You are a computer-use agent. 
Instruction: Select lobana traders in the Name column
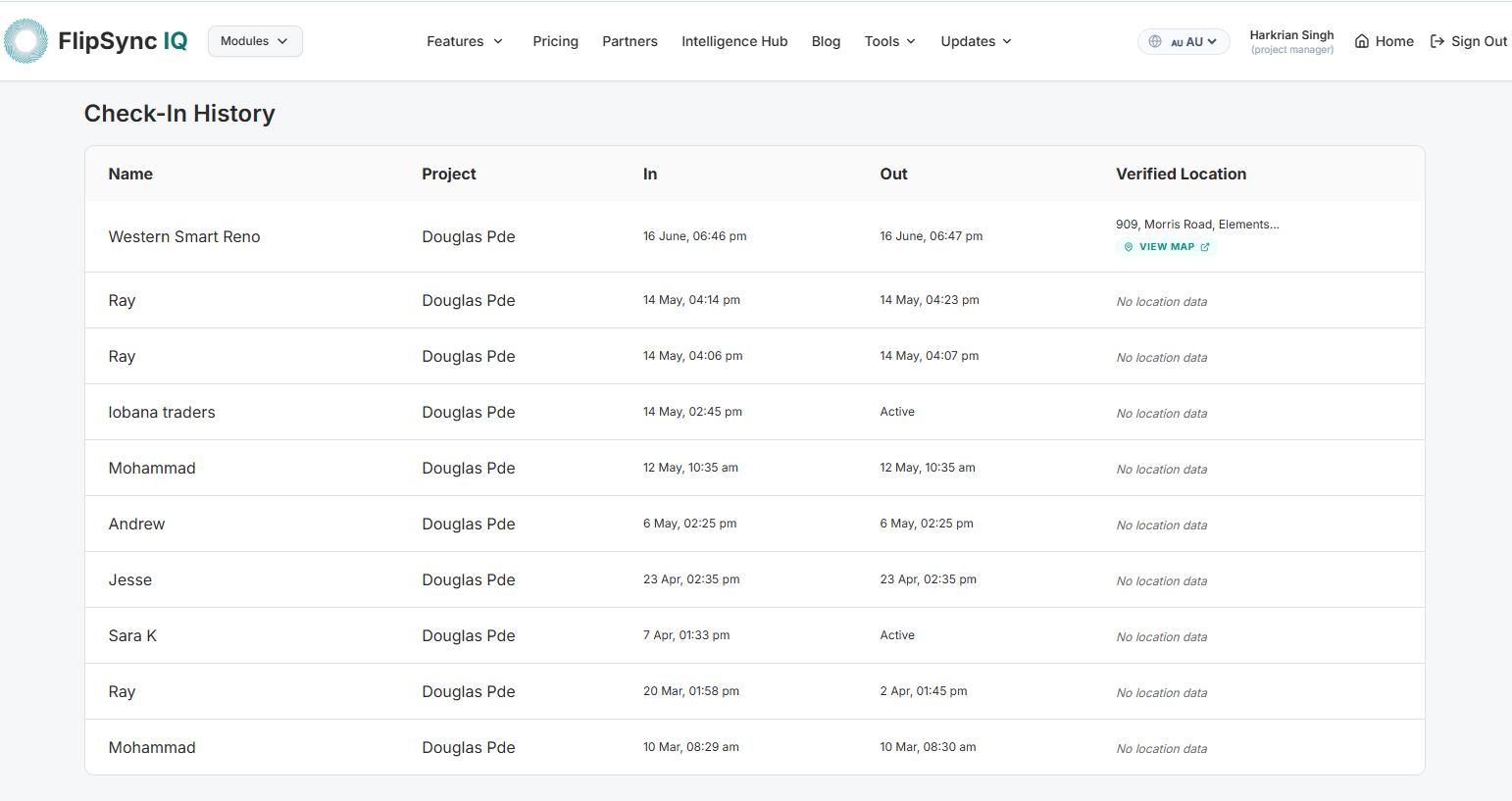(162, 412)
